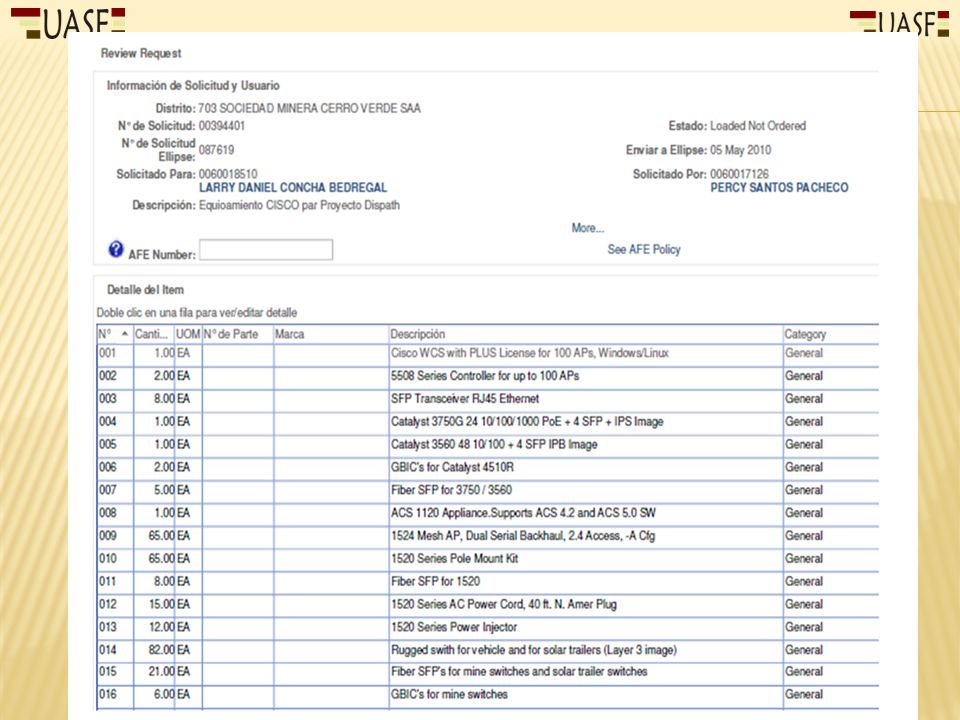Click quantity 12.00 cell
The width and height of the screenshot is (960, 720).
154,628
